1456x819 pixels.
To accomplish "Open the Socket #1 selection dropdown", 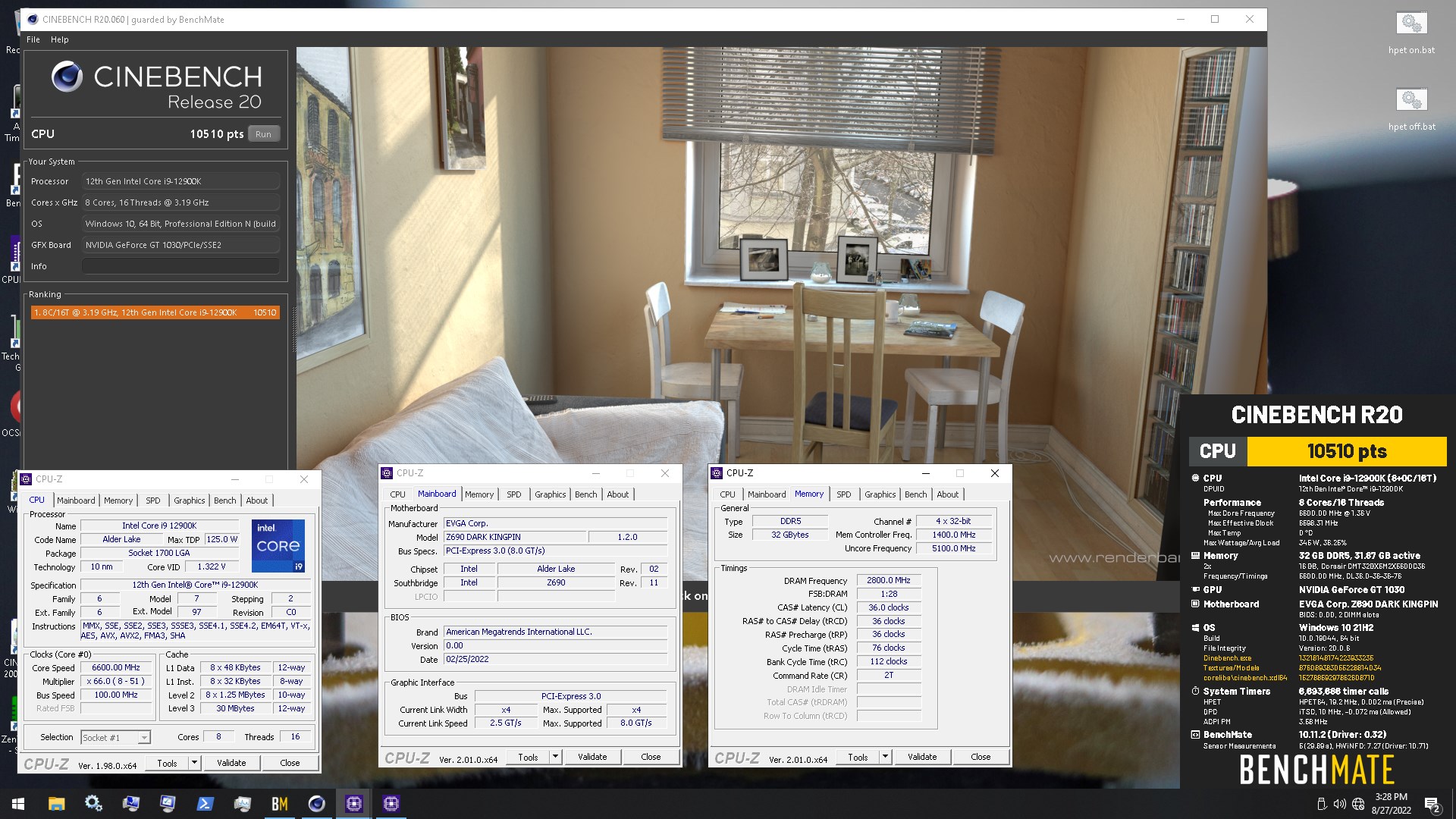I will tap(116, 737).
